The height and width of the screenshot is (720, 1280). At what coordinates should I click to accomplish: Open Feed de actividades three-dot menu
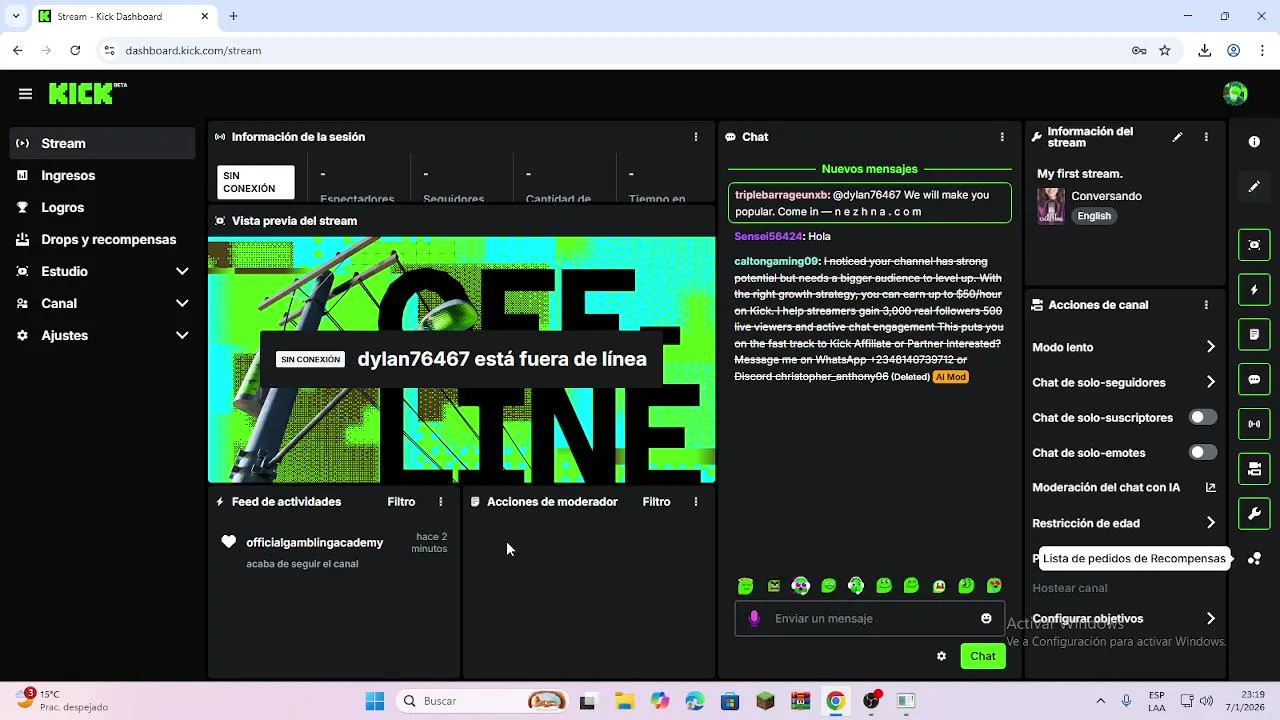(441, 502)
